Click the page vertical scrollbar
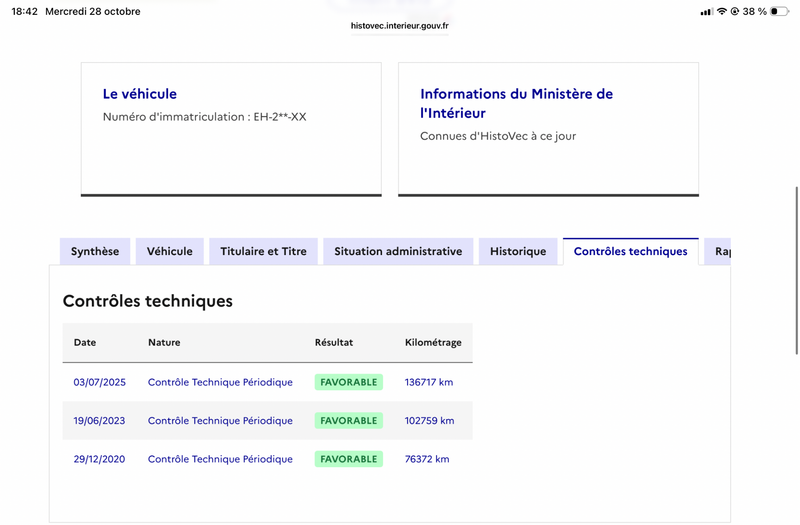The width and height of the screenshot is (800, 525). click(796, 270)
